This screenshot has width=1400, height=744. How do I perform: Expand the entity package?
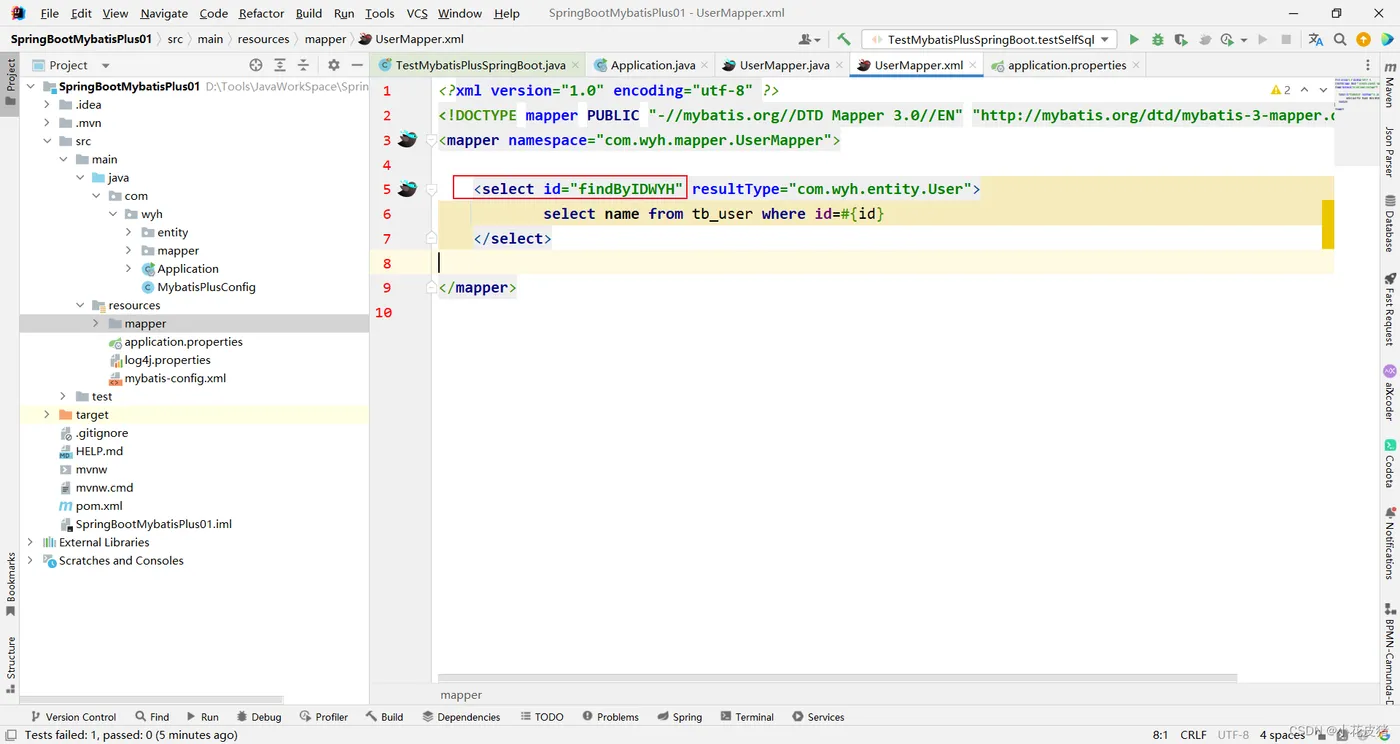pos(129,232)
